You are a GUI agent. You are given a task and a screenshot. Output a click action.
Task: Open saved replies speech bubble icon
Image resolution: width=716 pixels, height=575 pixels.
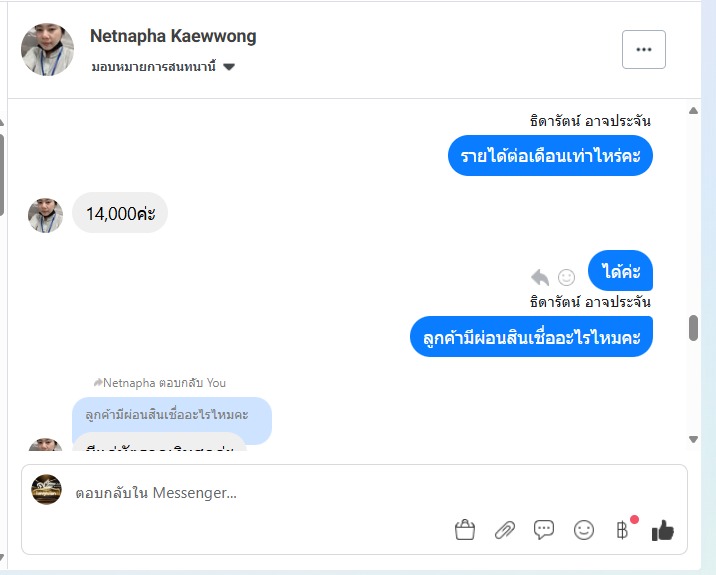point(544,530)
